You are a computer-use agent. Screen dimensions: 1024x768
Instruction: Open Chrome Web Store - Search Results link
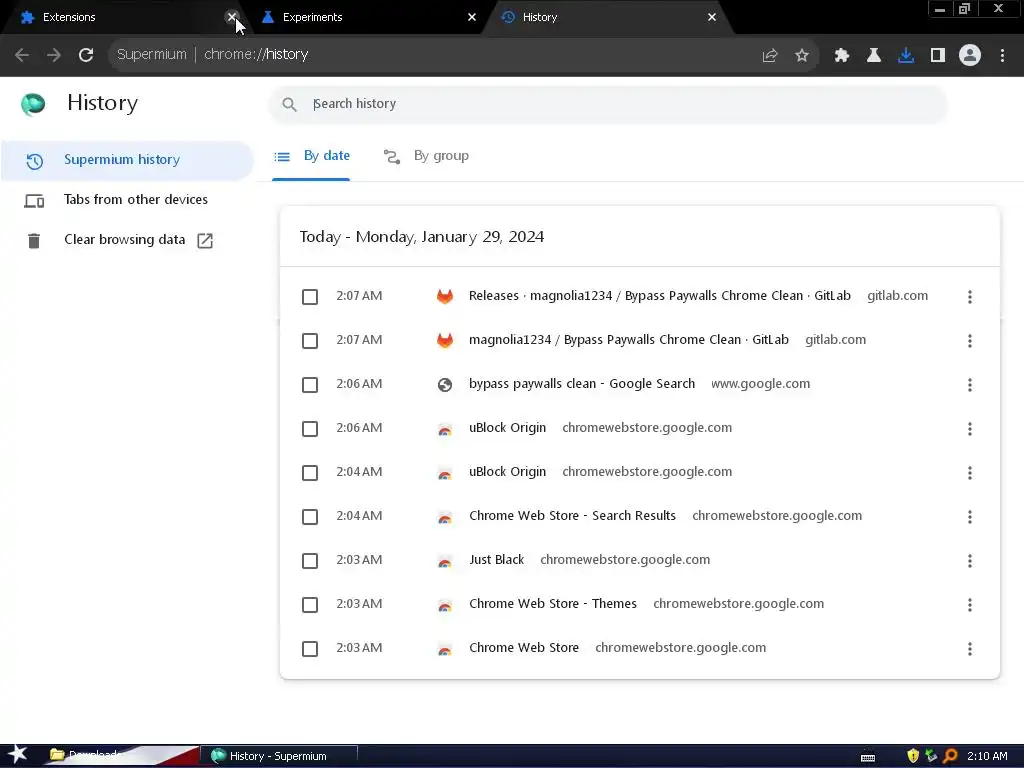572,516
